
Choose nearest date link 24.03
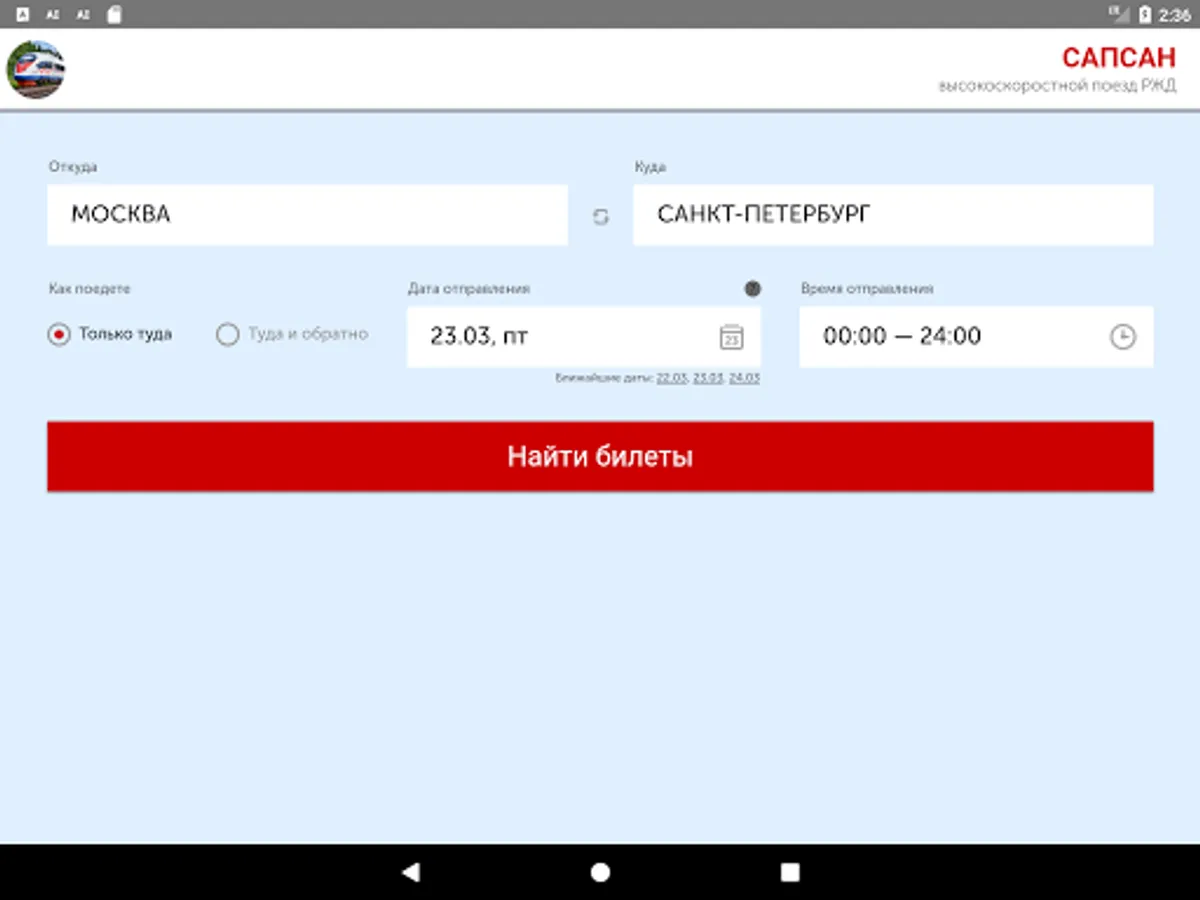coord(745,378)
